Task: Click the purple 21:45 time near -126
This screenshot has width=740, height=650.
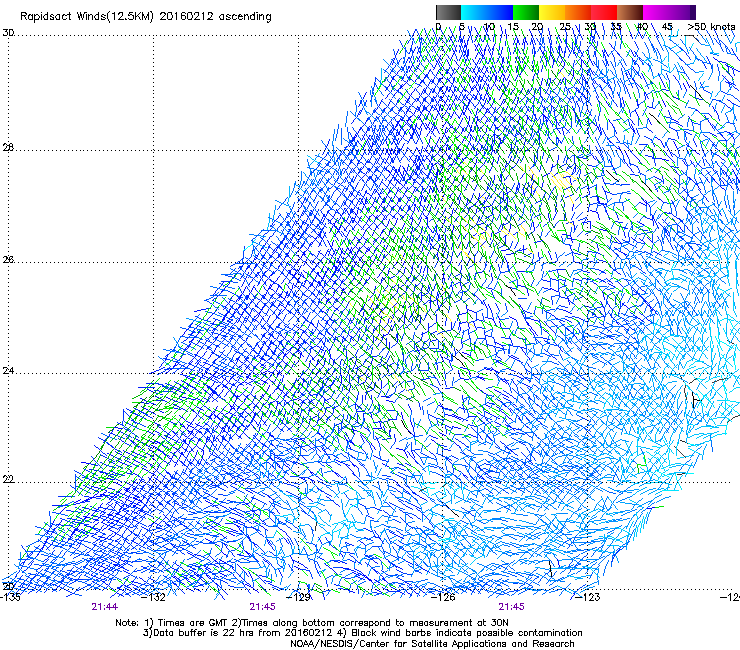Action: (512, 607)
